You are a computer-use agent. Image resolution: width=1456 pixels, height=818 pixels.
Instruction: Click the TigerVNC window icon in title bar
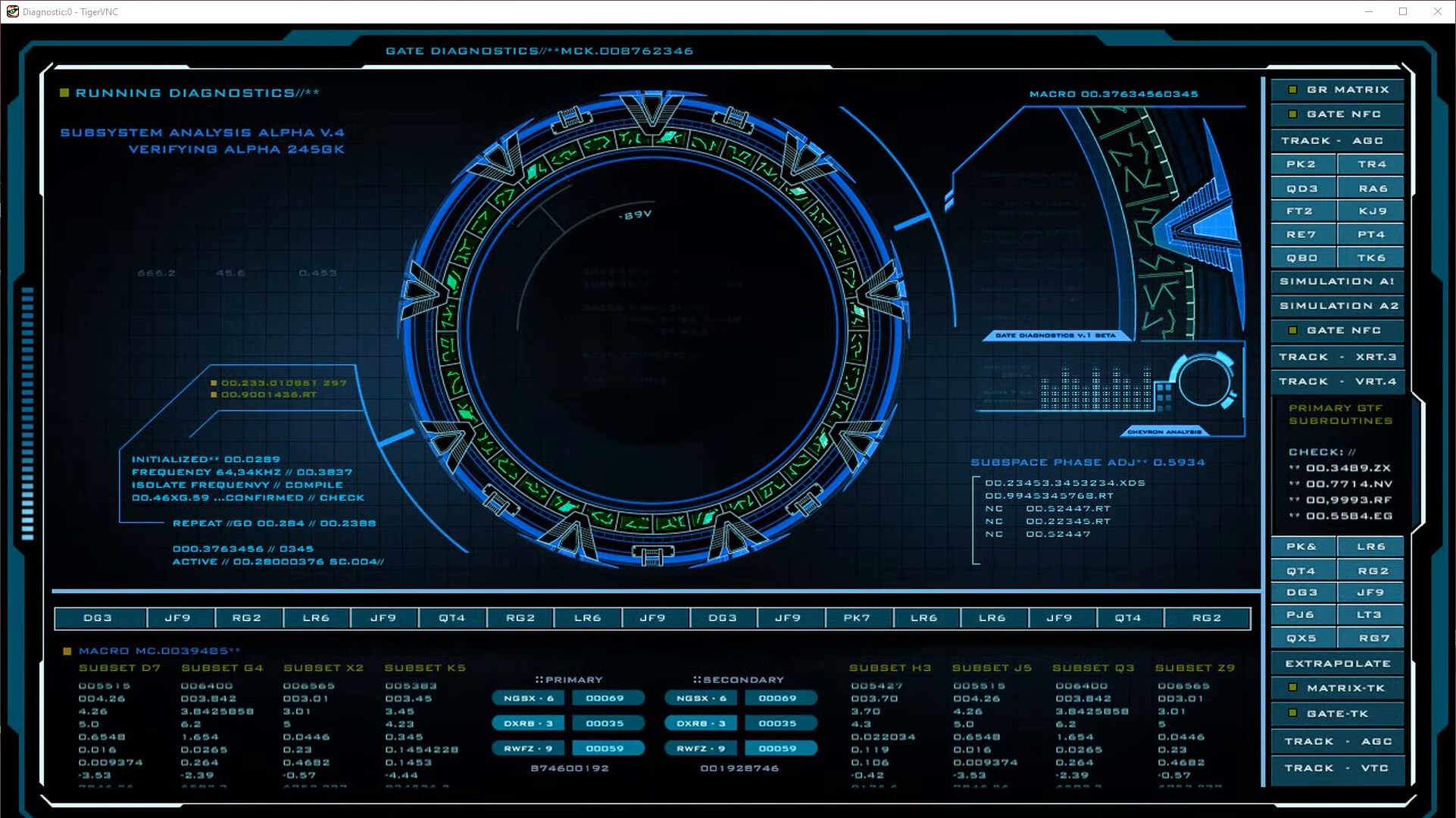[x=12, y=11]
